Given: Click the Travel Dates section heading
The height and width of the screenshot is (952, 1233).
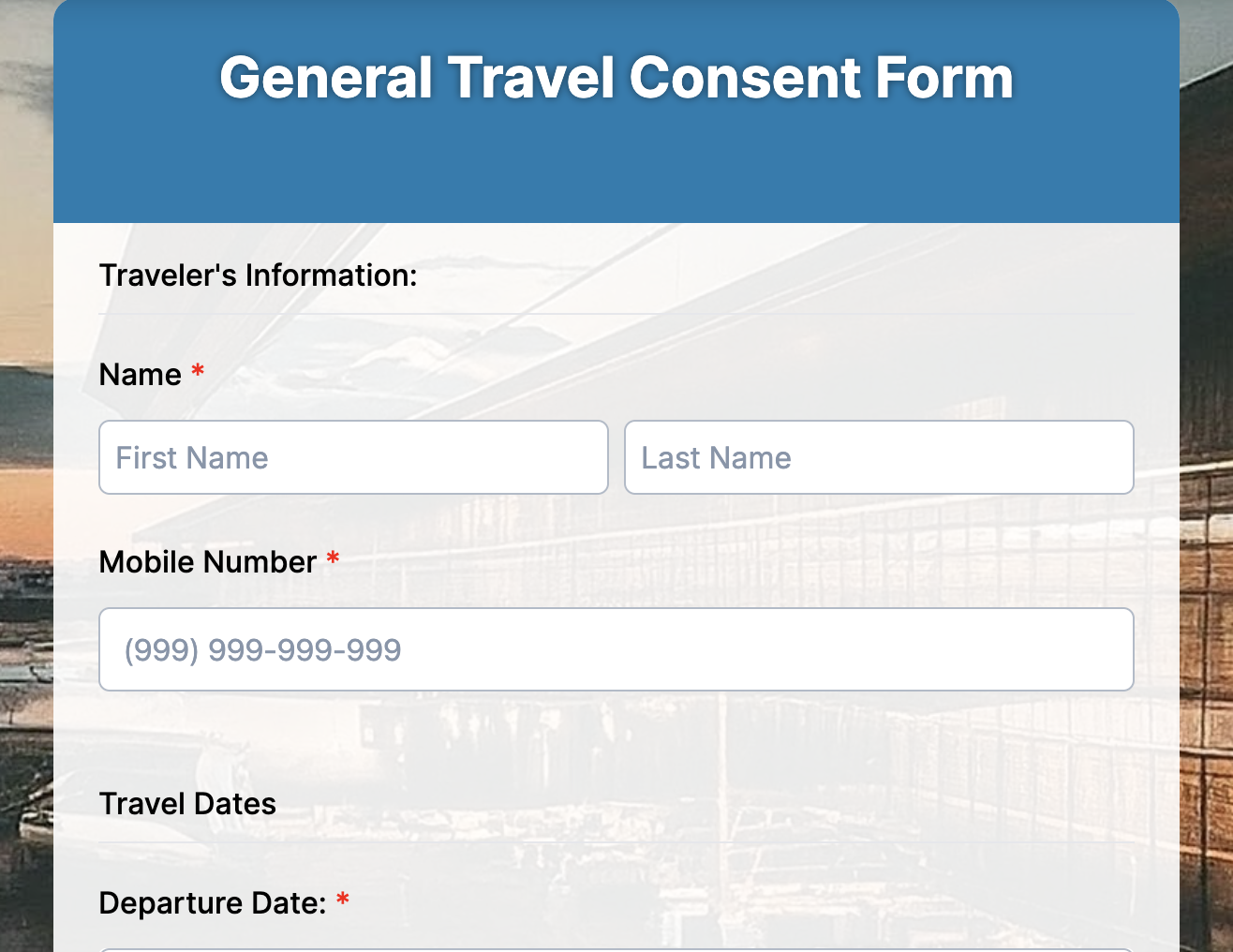Looking at the screenshot, I should (x=187, y=803).
